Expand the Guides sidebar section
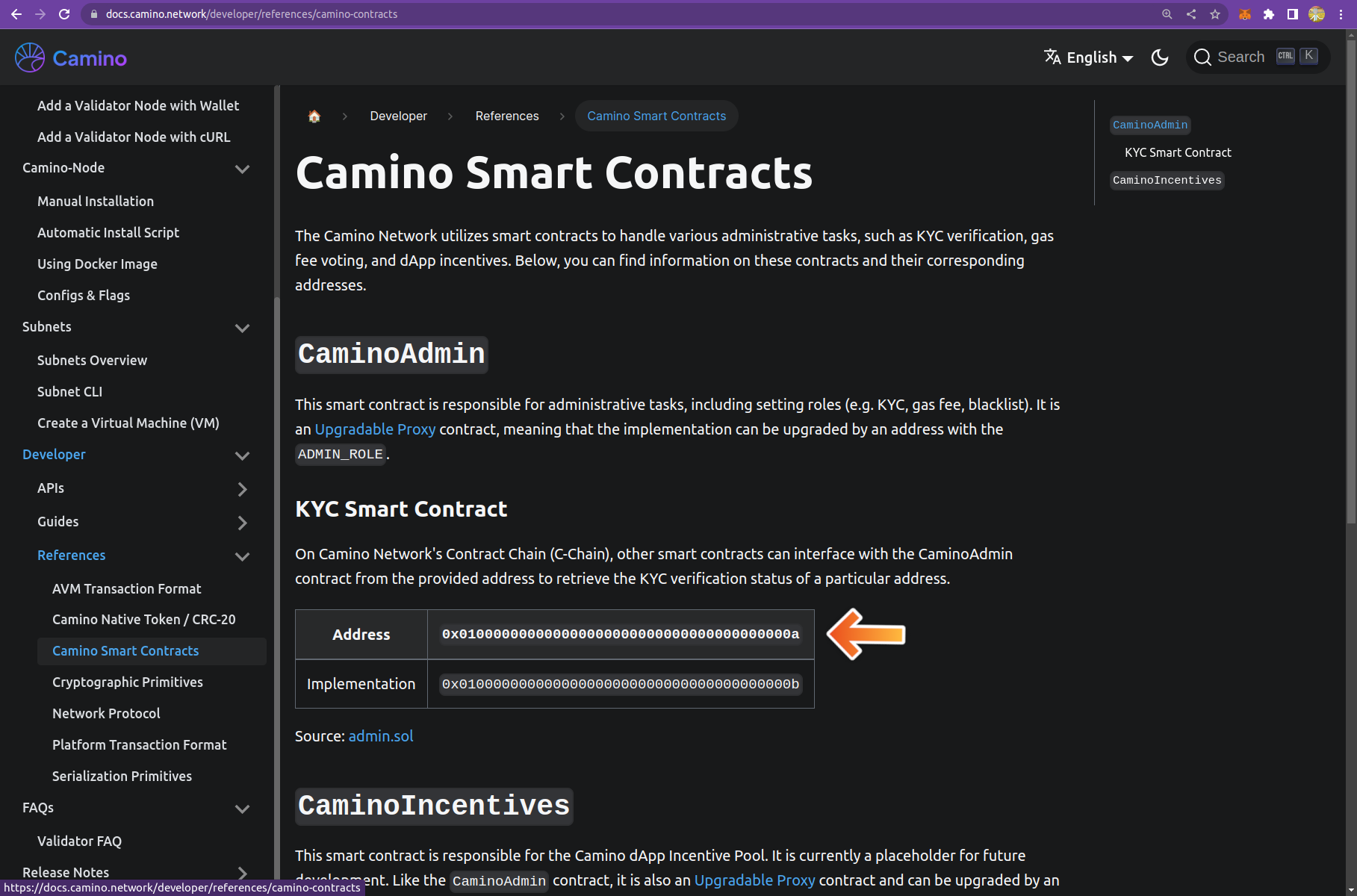1357x896 pixels. tap(242, 523)
